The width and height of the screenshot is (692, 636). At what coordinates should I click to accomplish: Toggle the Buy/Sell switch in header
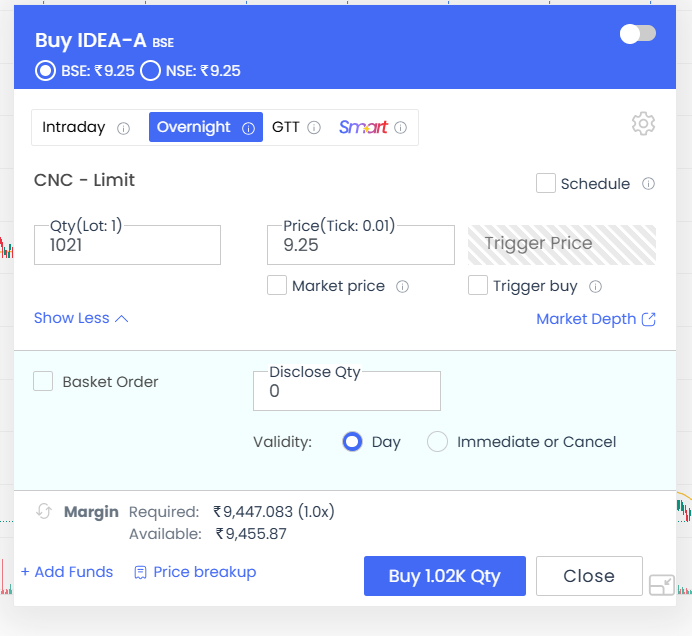pyautogui.click(x=638, y=34)
